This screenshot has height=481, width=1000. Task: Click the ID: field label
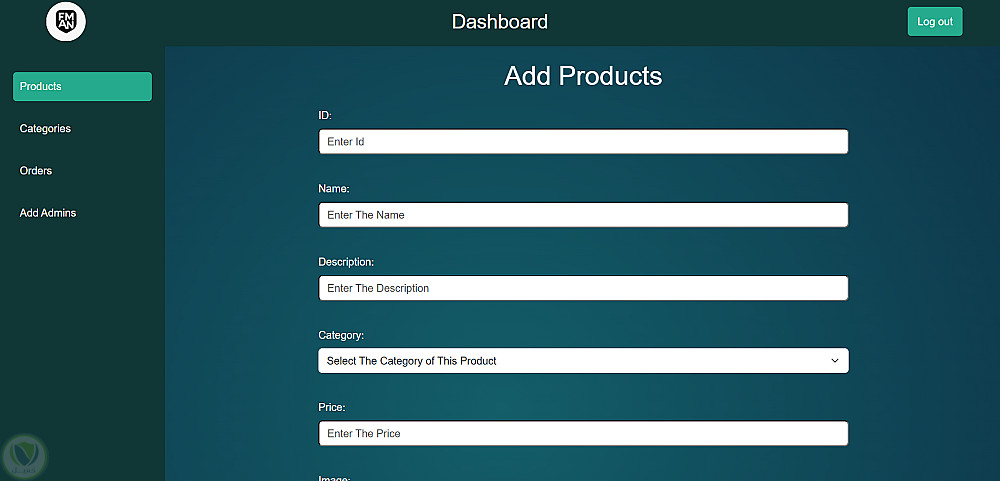click(325, 116)
